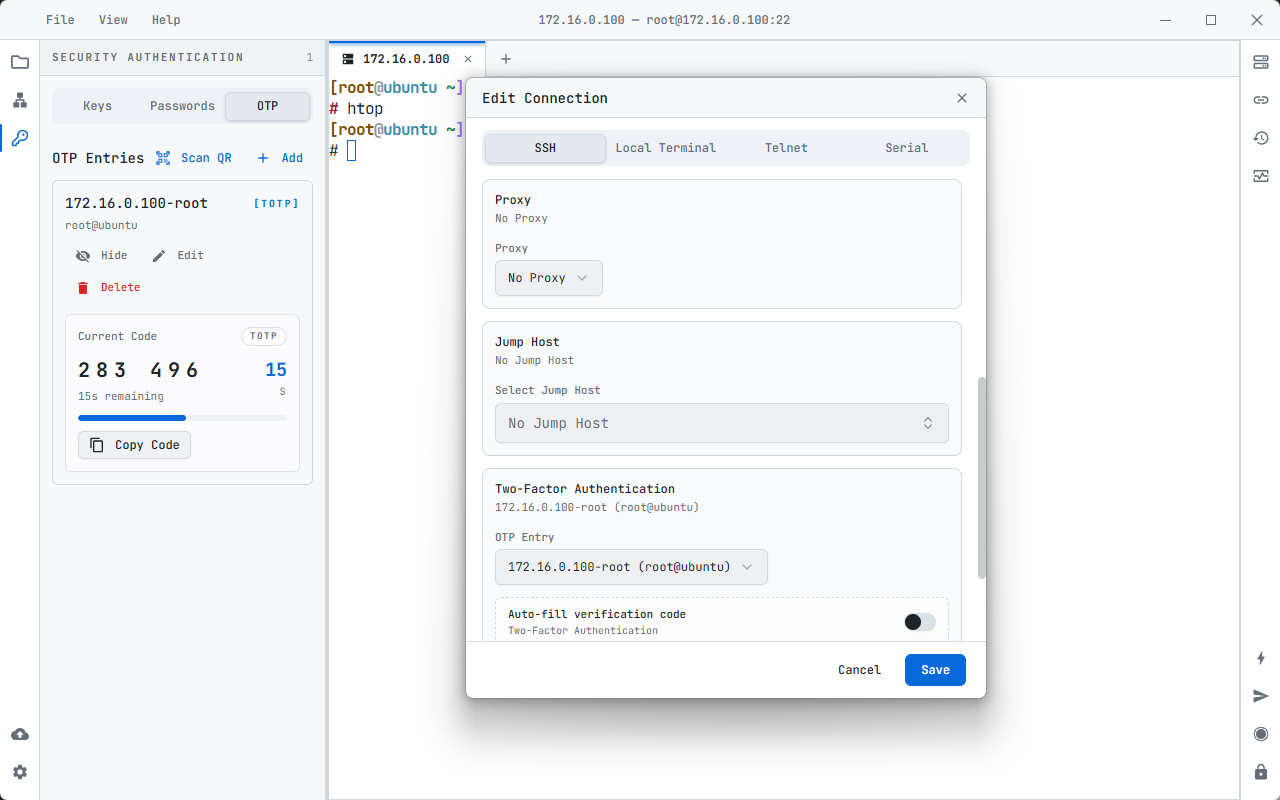Select the SSH connection type tab
The image size is (1280, 800).
point(545,148)
